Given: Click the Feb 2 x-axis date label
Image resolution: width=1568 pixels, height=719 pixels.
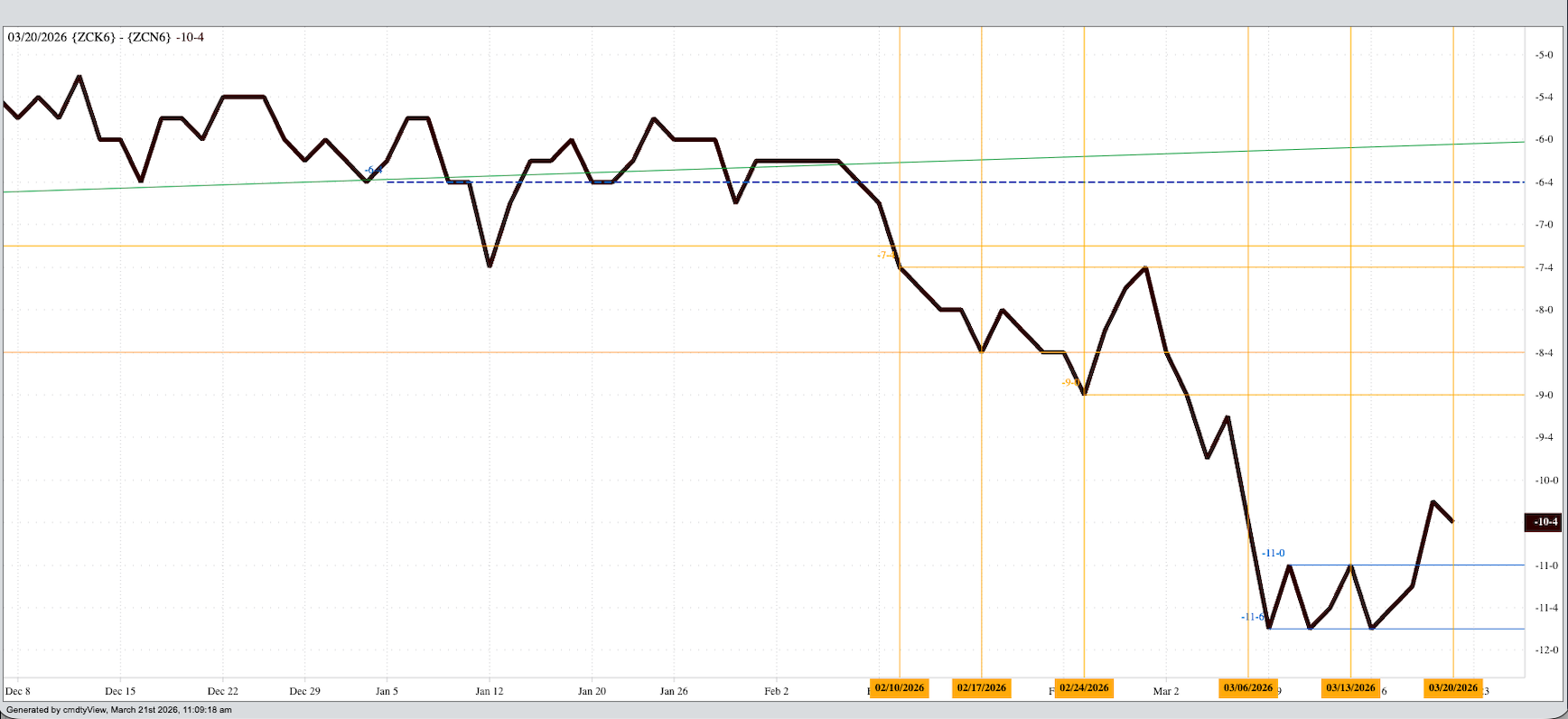Looking at the screenshot, I should point(776,691).
